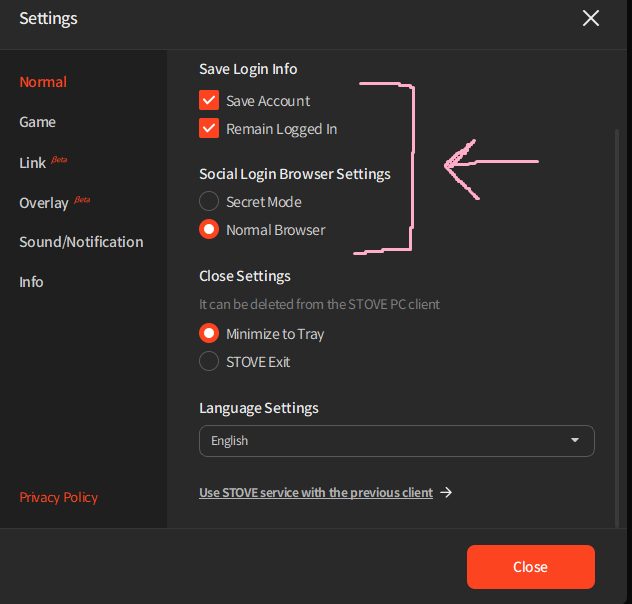Click the dropdown arrow in the language selector
The image size is (632, 604).
pos(575,440)
